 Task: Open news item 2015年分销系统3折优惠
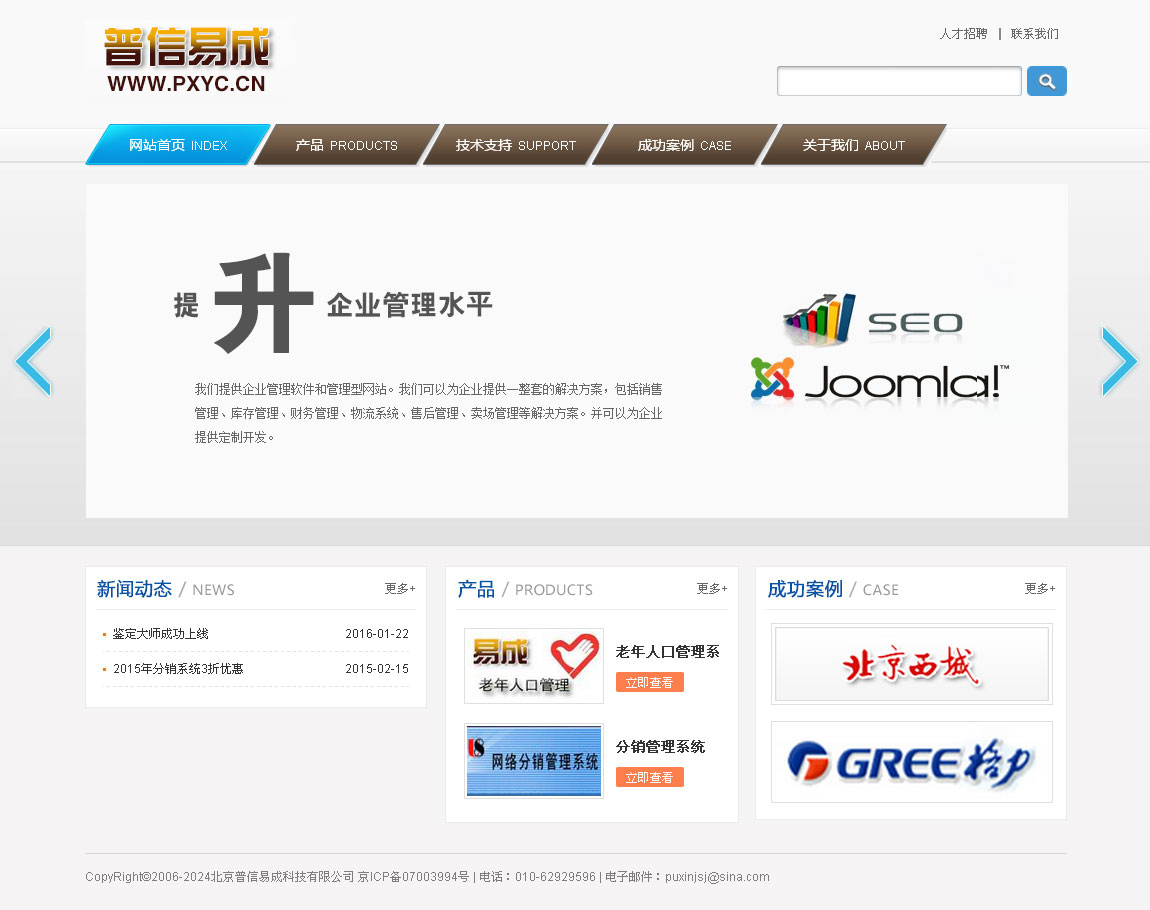click(x=178, y=669)
